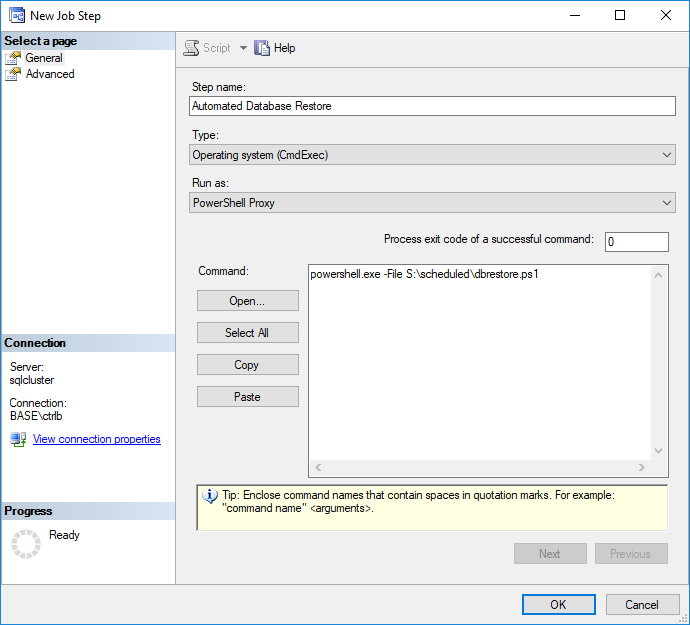Click the Step name text field
This screenshot has width=690, height=625.
432,106
